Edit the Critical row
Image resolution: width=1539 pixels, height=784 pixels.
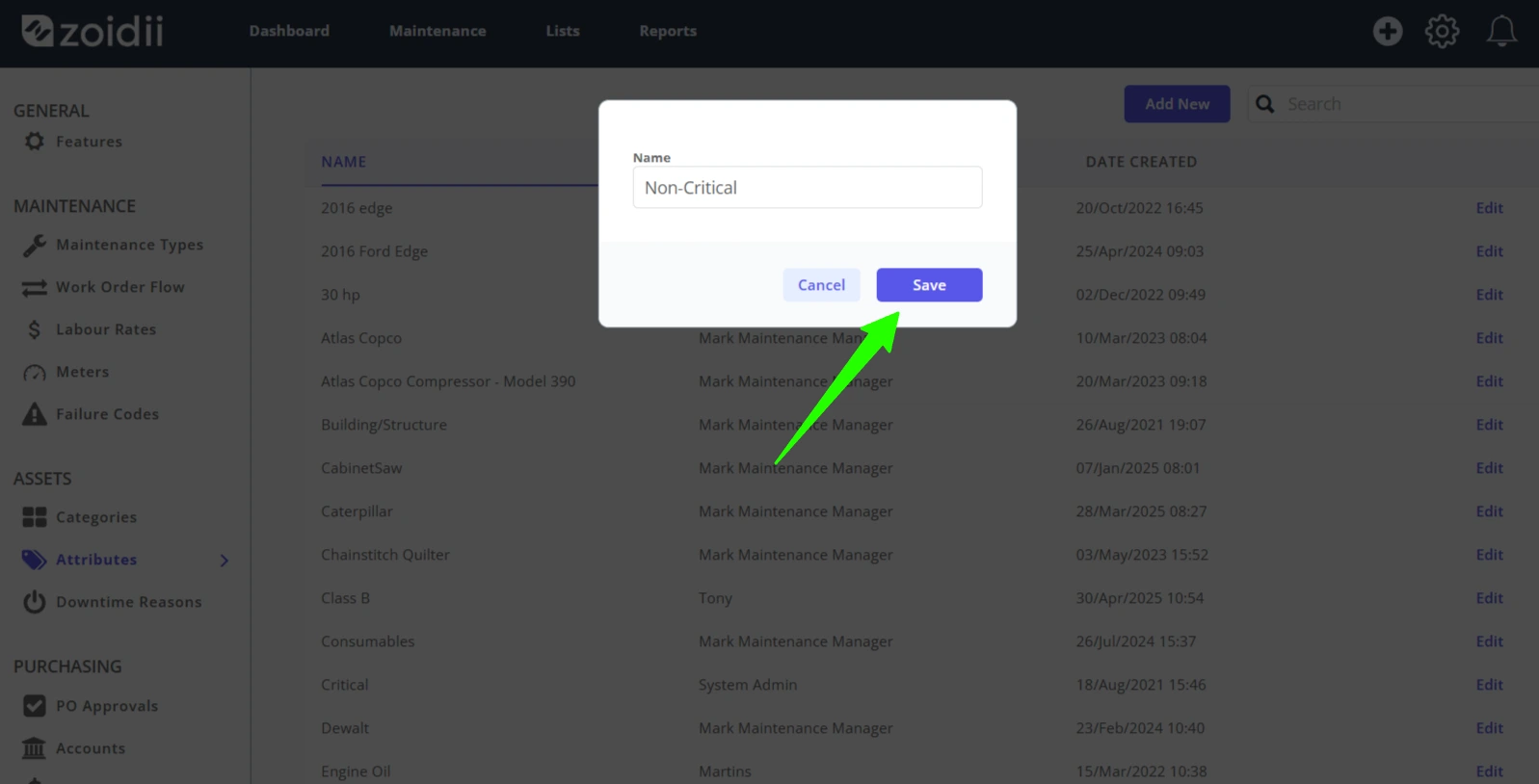pyautogui.click(x=1489, y=685)
